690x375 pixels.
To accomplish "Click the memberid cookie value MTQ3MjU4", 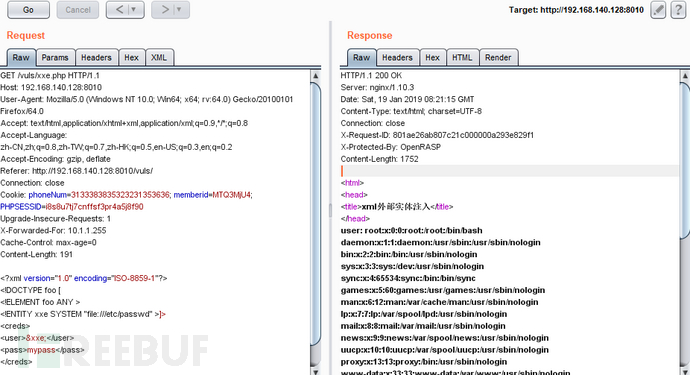I will pyautogui.click(x=231, y=195).
